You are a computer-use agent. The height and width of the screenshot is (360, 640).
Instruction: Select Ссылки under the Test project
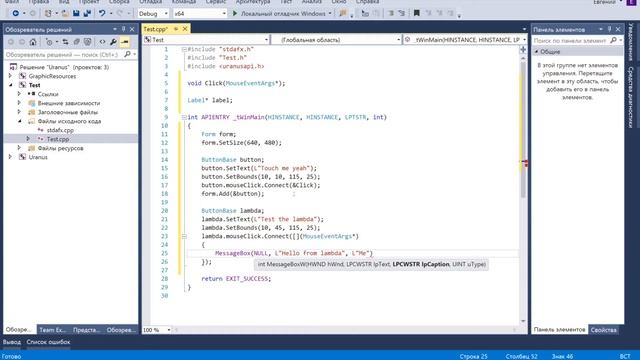point(48,94)
